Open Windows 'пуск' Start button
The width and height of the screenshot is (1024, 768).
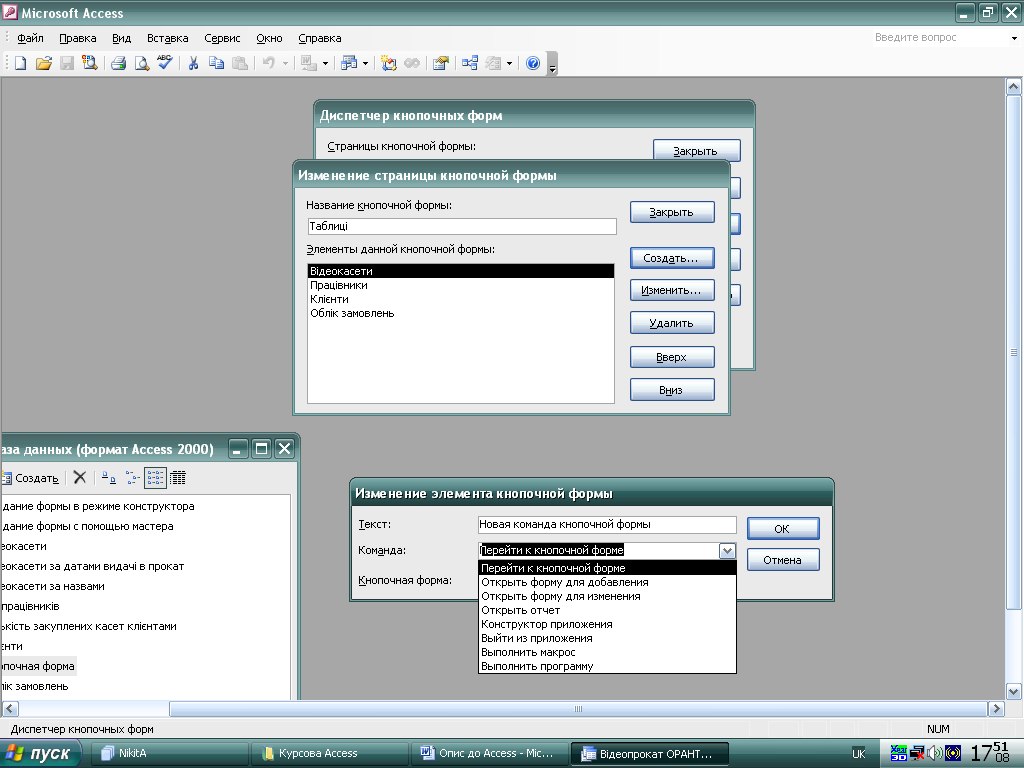pyautogui.click(x=40, y=754)
